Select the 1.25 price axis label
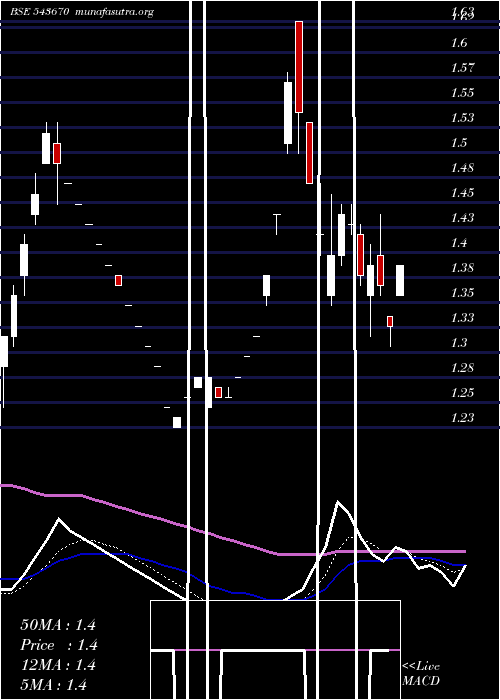500x700 pixels. (462, 393)
